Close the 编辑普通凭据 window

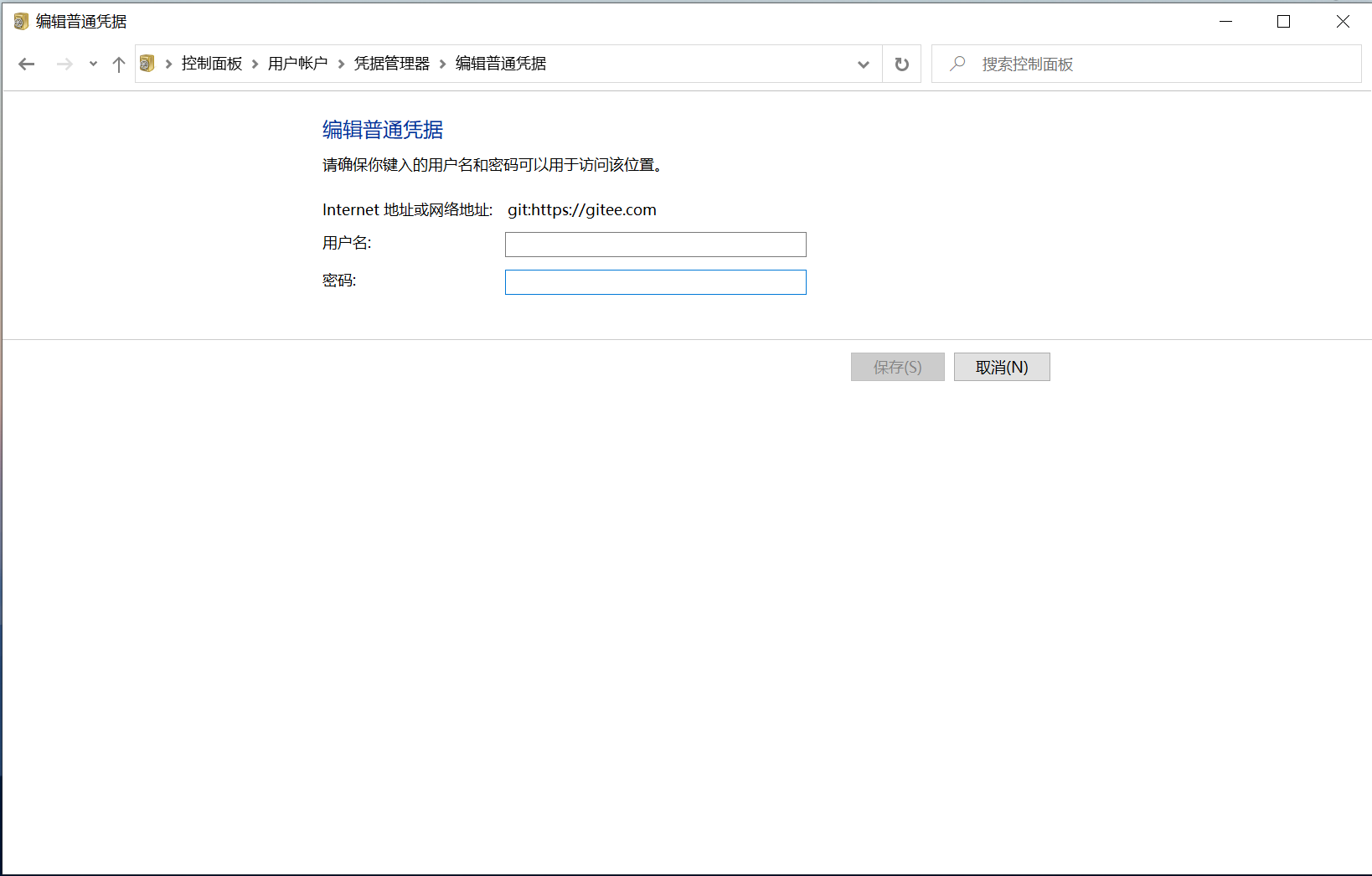tap(1343, 22)
